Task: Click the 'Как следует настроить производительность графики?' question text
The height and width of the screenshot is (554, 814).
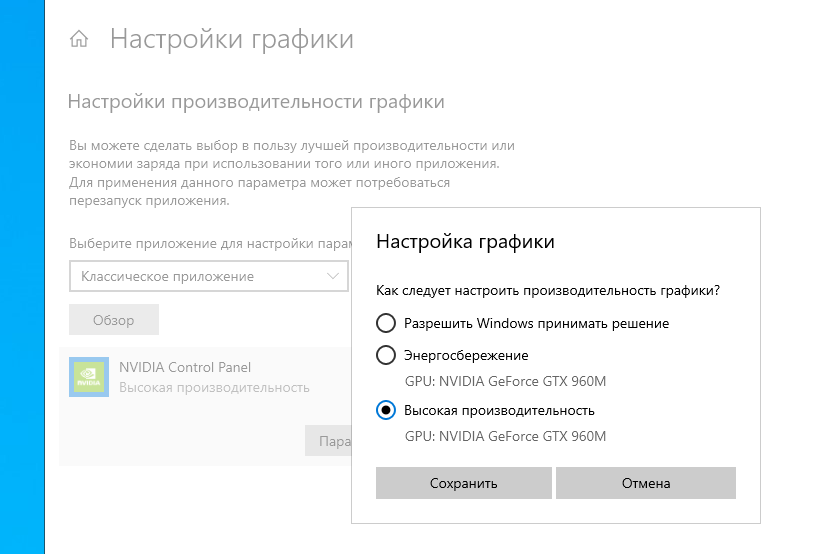Action: (x=548, y=290)
